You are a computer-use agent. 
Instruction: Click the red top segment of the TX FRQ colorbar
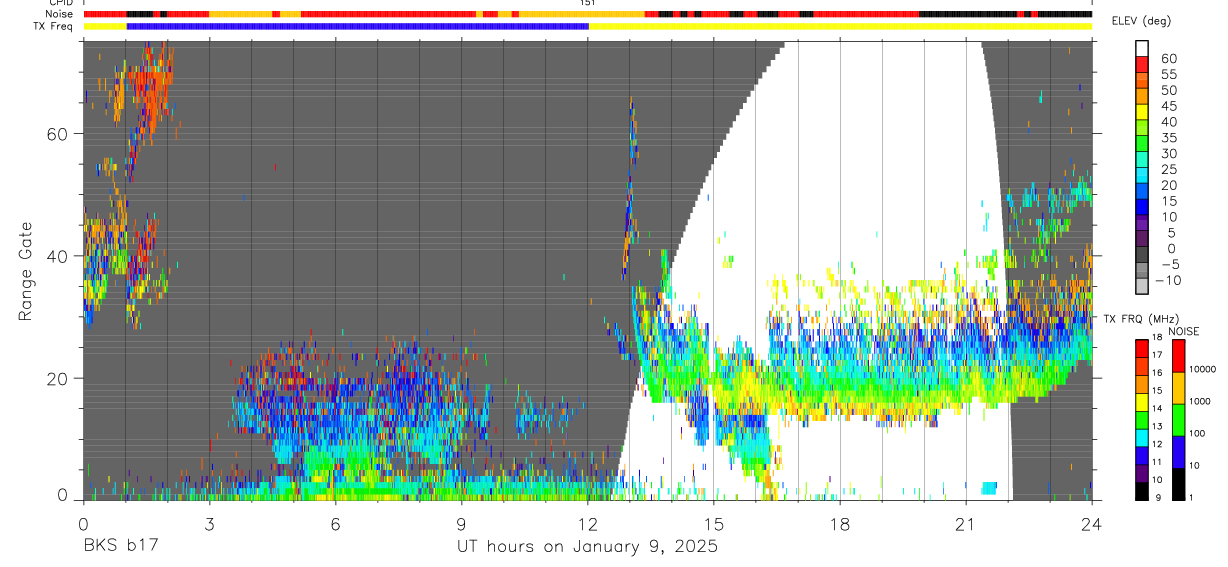[x=1142, y=349]
